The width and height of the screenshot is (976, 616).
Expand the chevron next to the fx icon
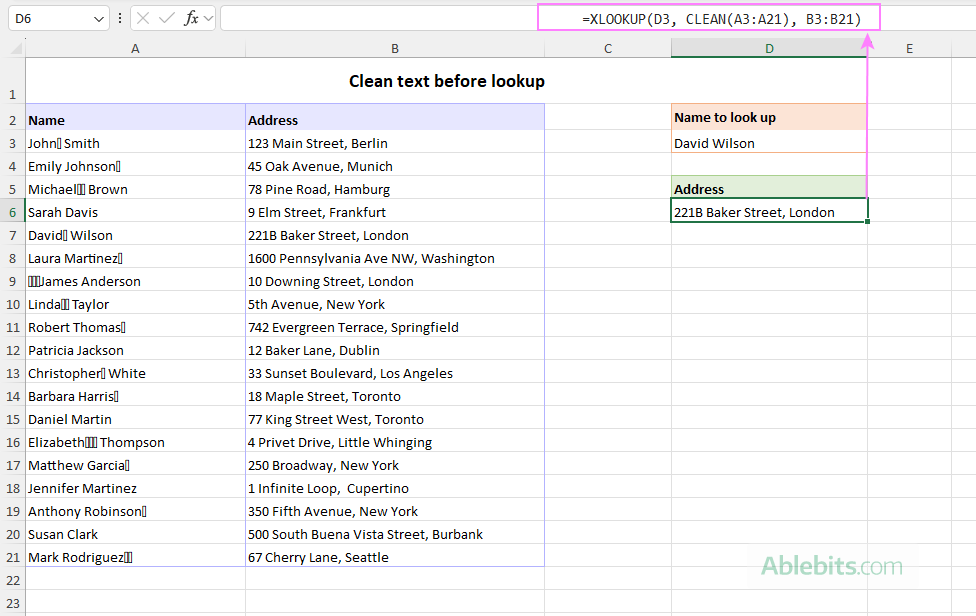click(208, 17)
